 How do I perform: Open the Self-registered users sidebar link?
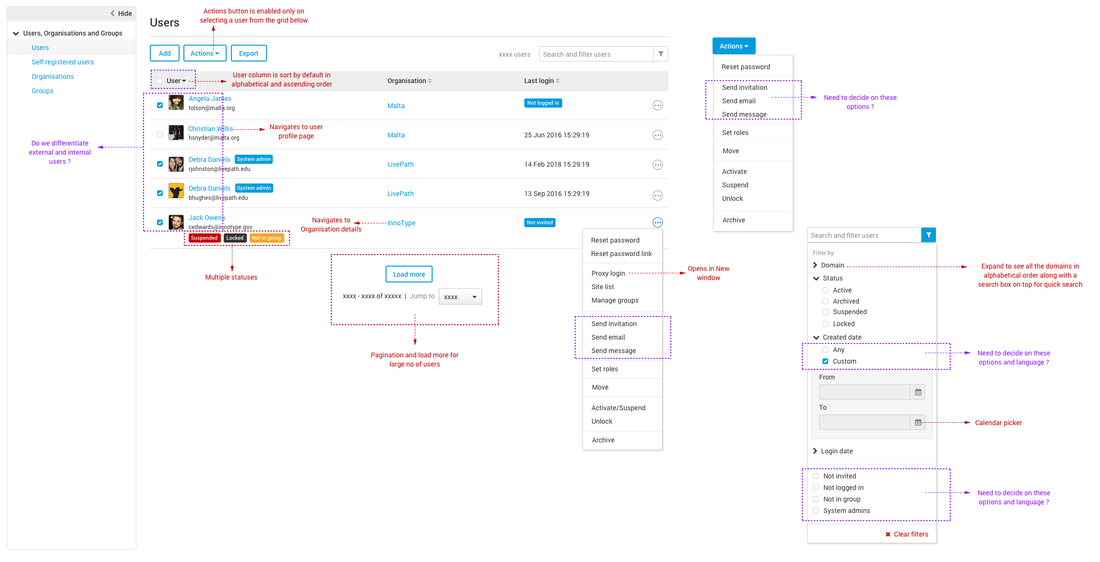point(63,62)
